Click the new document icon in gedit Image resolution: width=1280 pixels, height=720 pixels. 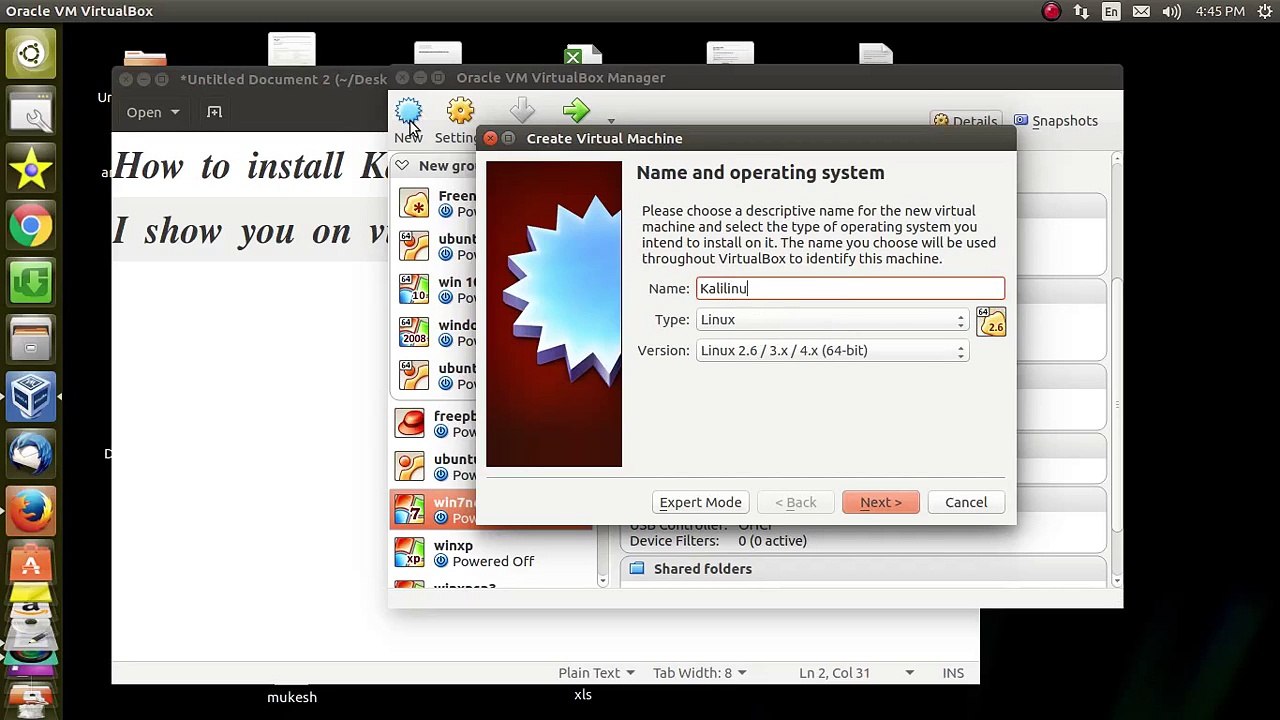(214, 112)
